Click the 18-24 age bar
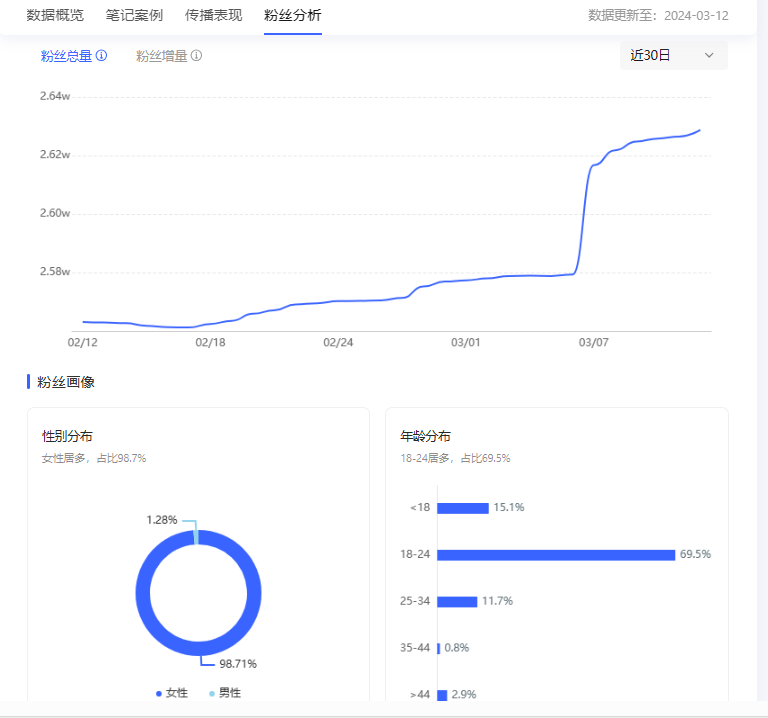 point(555,555)
